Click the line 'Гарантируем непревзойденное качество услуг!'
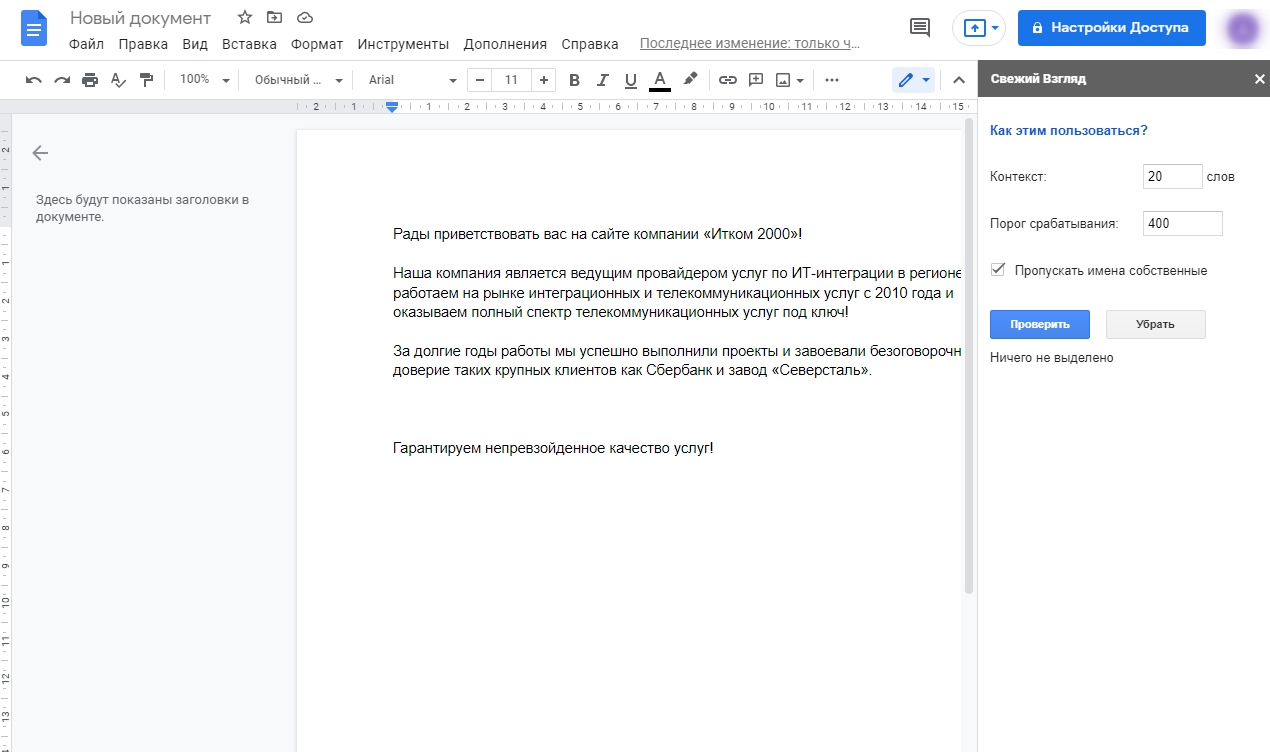The image size is (1270, 752). pos(553,447)
